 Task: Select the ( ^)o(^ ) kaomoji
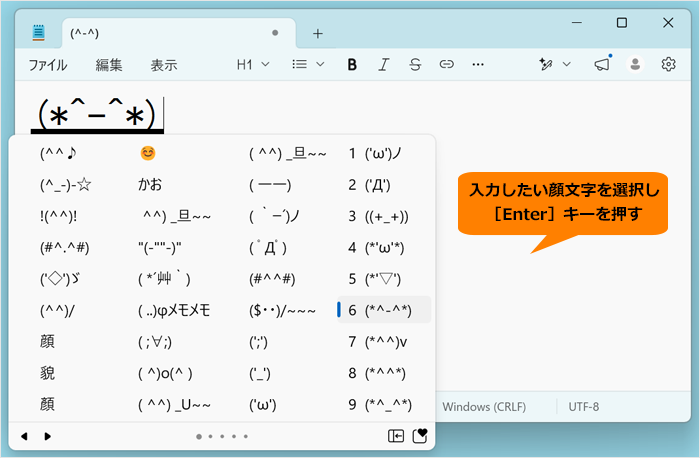click(x=165, y=373)
